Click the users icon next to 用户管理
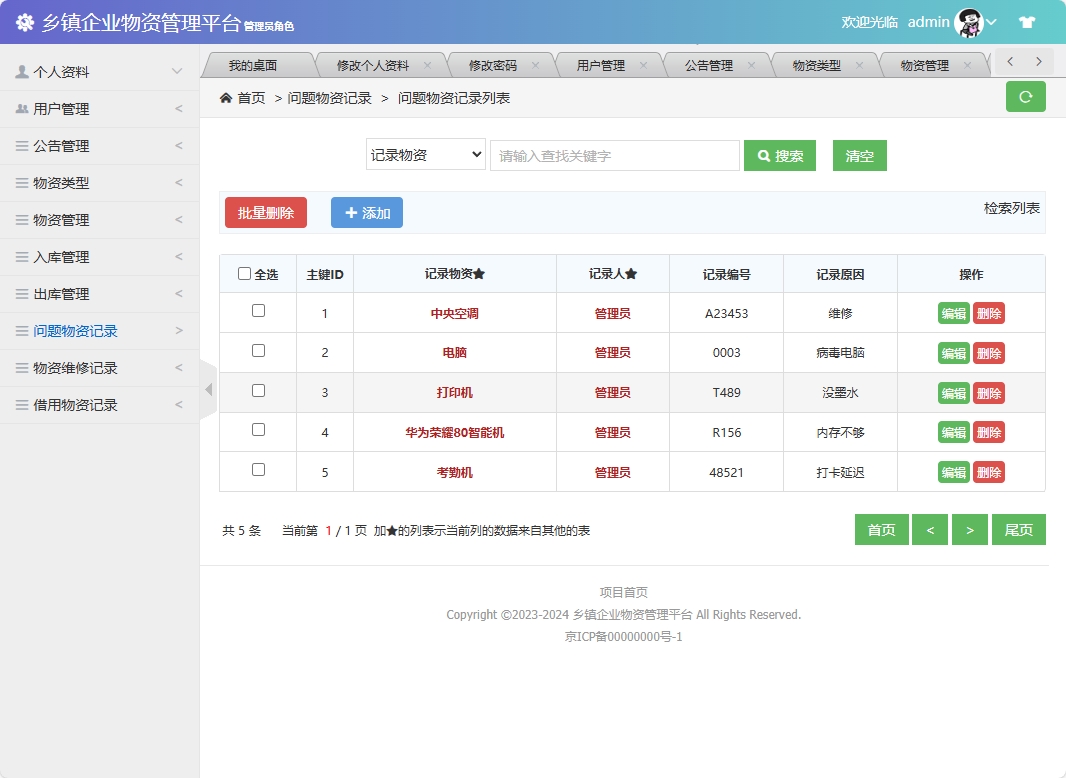 pyautogui.click(x=23, y=108)
